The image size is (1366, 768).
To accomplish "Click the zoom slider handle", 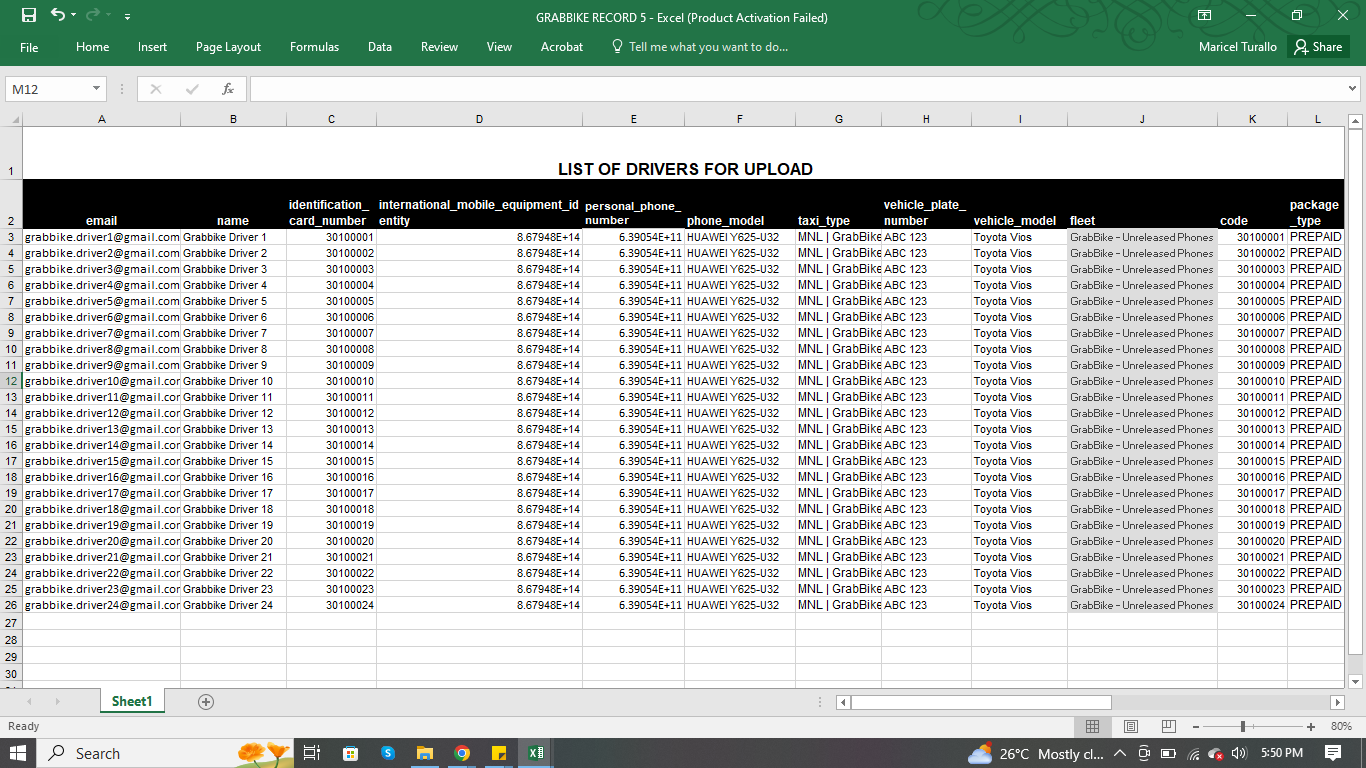I will pos(1243,726).
